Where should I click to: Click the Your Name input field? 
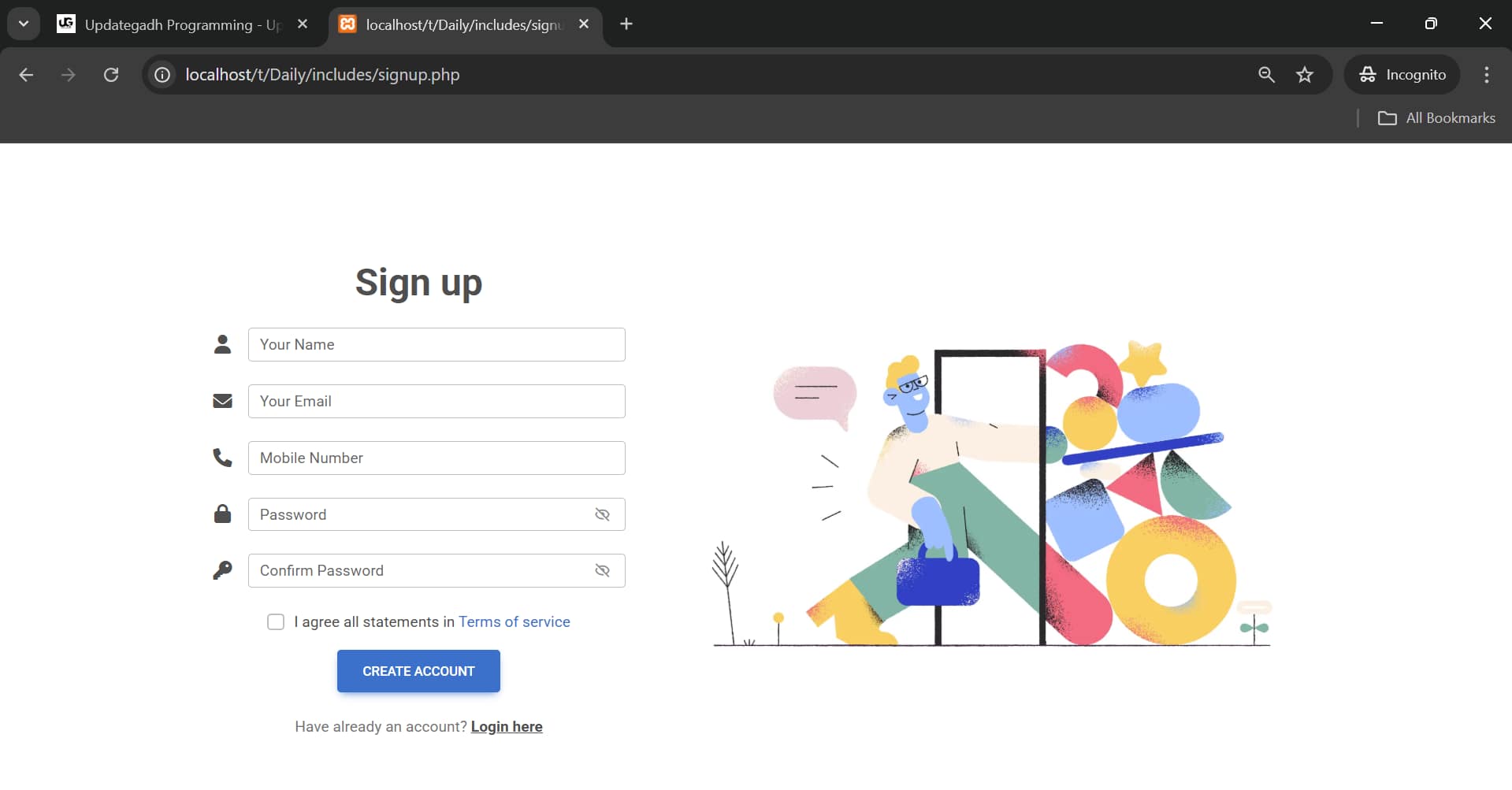coord(437,345)
